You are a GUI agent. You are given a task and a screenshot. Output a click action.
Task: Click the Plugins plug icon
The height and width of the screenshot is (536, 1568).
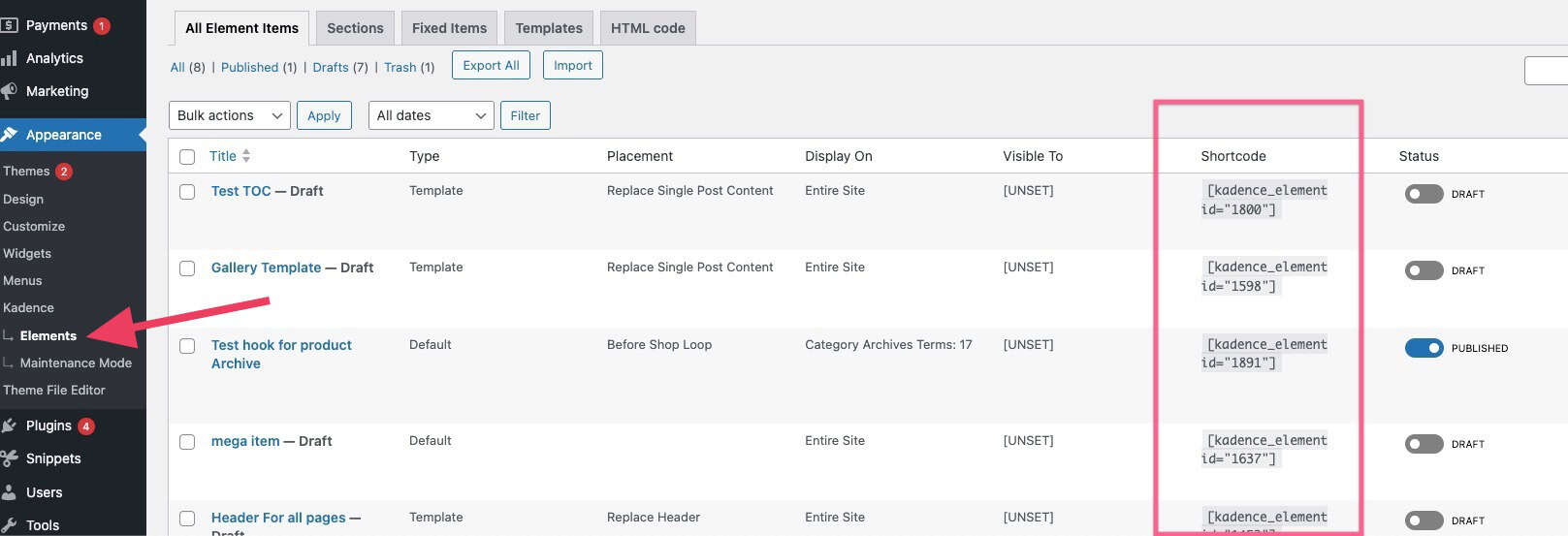tap(10, 426)
